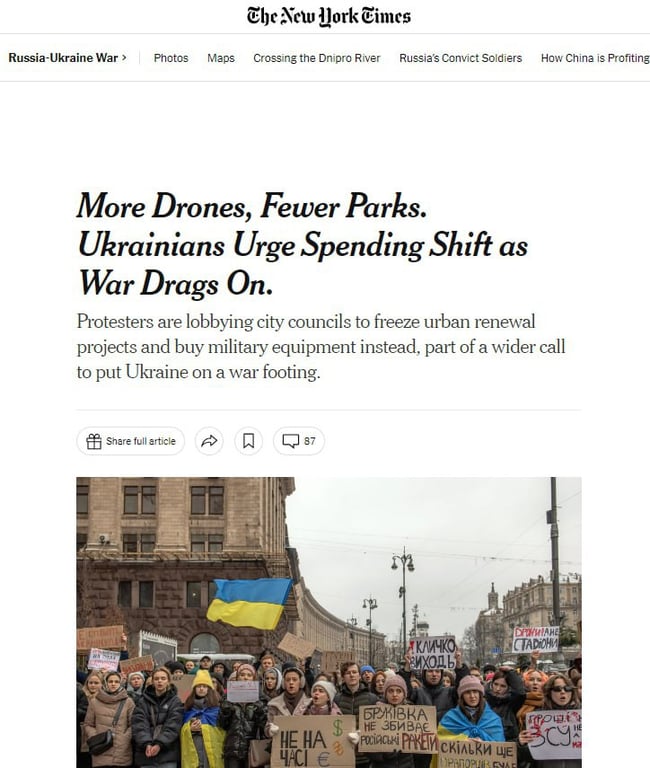Click the cardboard sign with dollar symbol
Viewport: 650px width, 768px height.
click(313, 742)
